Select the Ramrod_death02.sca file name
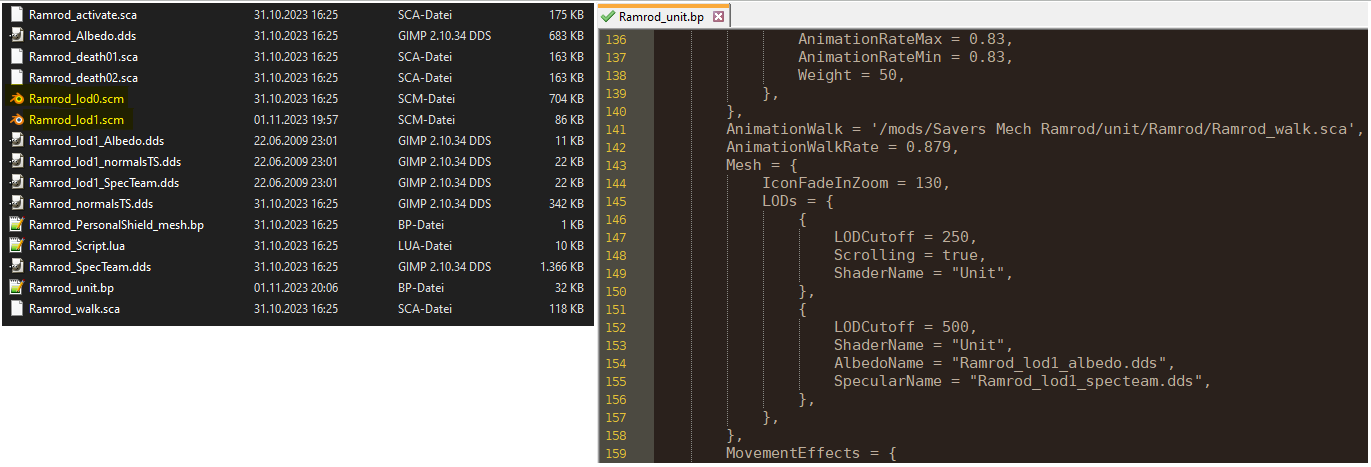 click(x=83, y=77)
